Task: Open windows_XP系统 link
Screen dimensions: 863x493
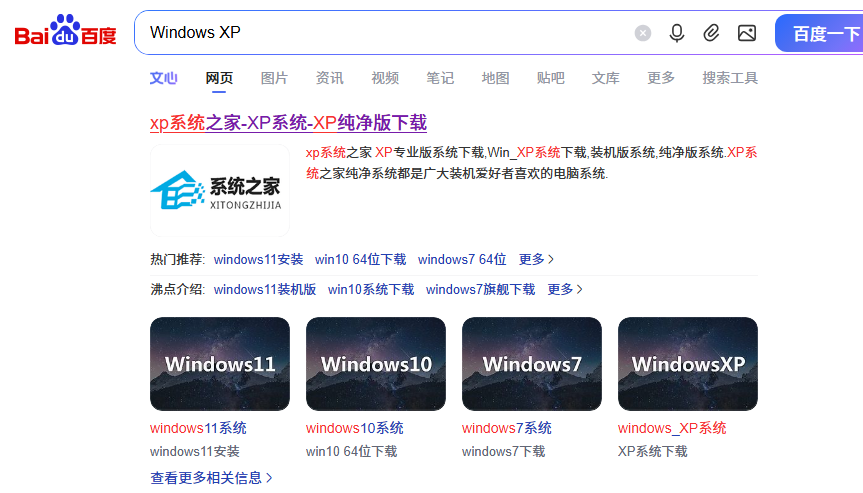Action: (672, 428)
